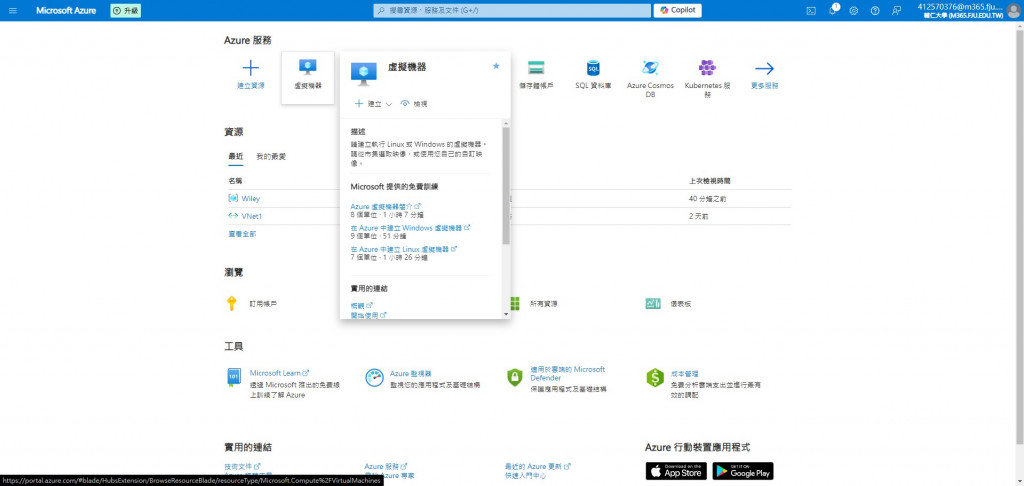Open the help question mark

tap(875, 10)
